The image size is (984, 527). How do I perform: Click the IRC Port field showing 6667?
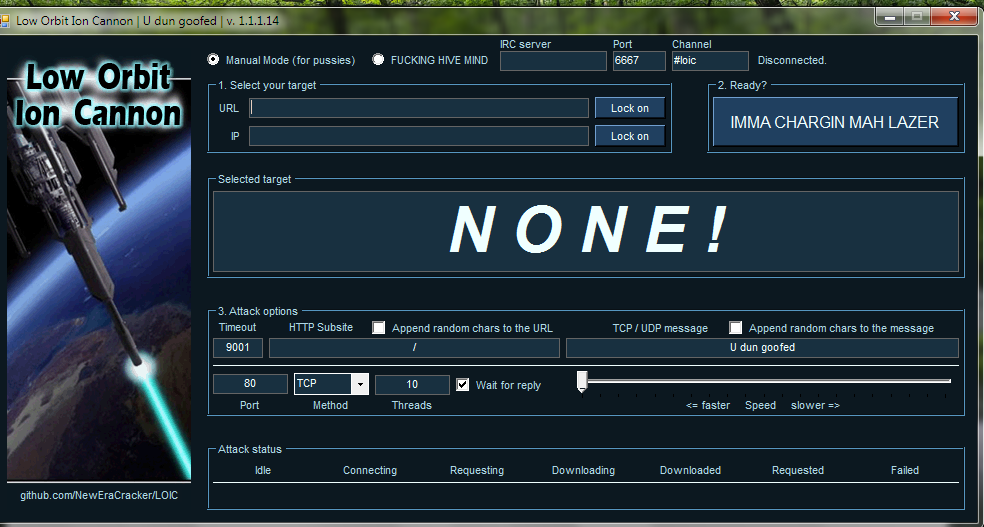639,61
